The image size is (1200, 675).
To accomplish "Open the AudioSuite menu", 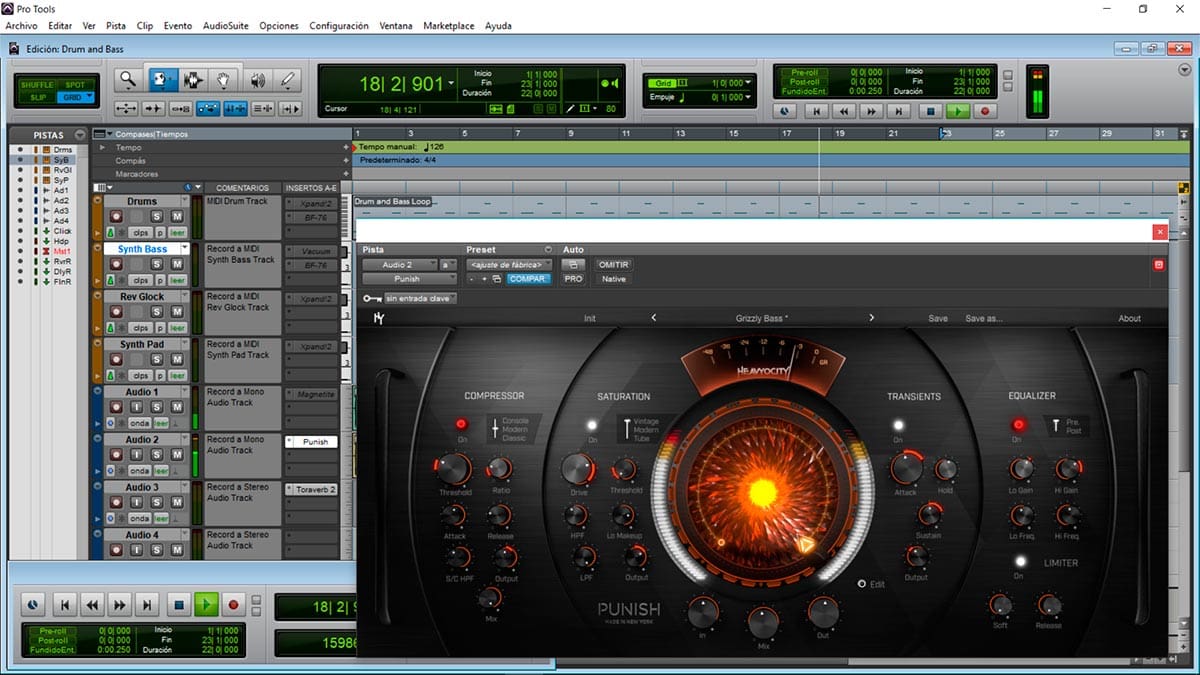I will (x=225, y=25).
